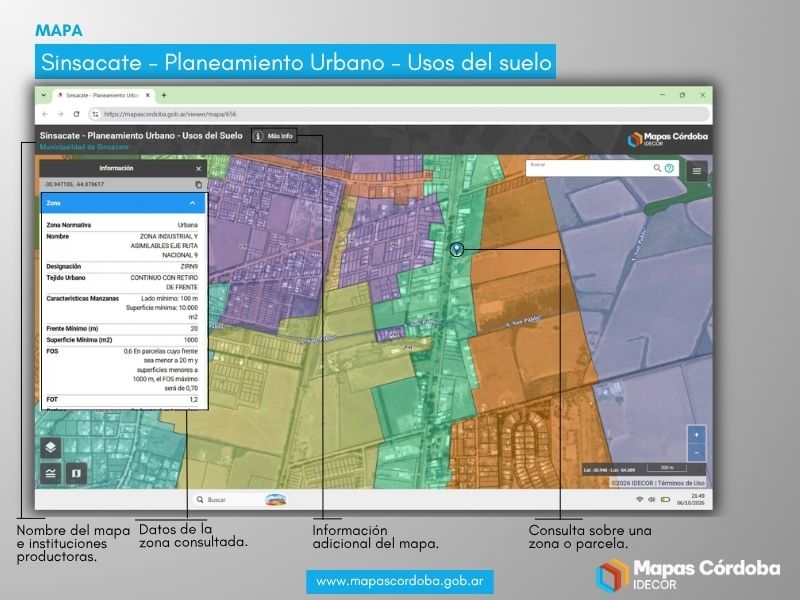Zoom in with the plus button
This screenshot has width=800, height=600.
(696, 435)
